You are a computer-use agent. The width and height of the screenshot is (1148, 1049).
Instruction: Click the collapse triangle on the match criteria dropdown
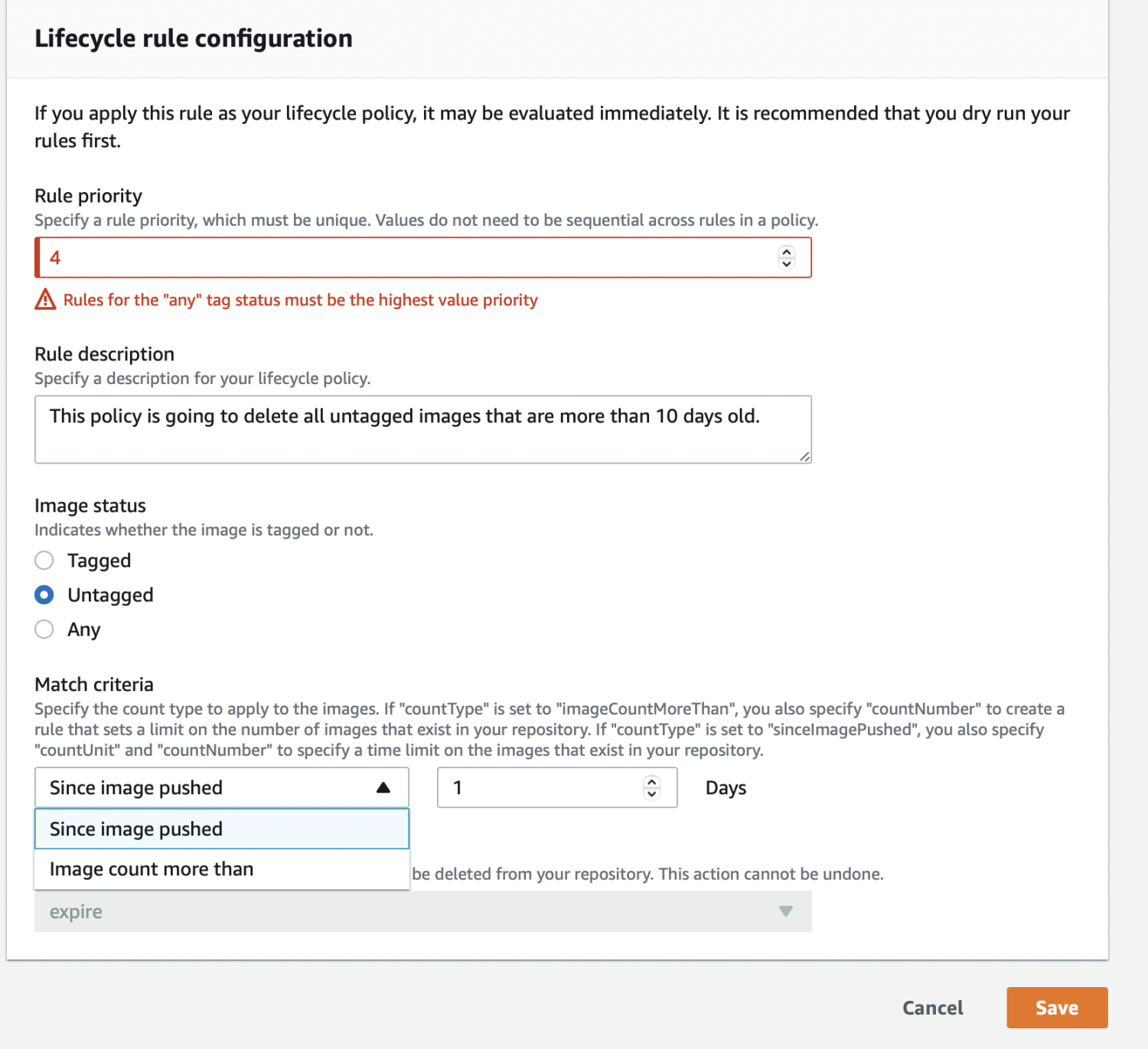tap(383, 787)
